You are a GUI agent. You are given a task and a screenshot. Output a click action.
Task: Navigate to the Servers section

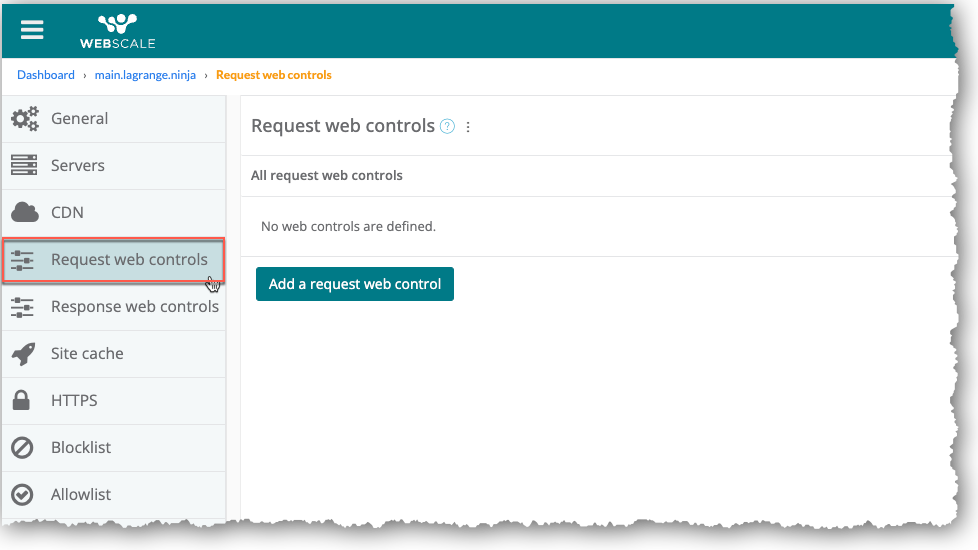tap(78, 165)
